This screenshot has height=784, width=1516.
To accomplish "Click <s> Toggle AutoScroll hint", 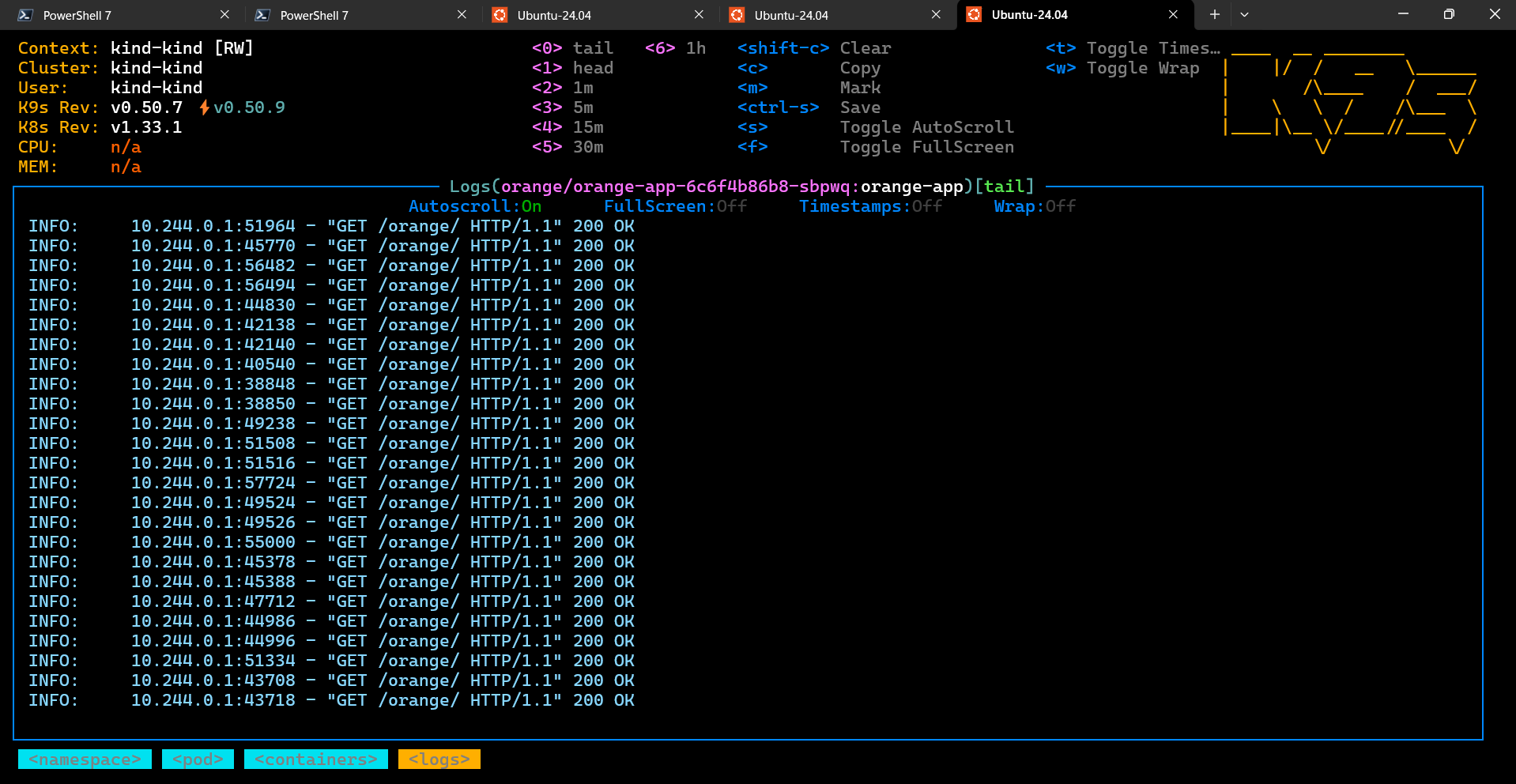I will click(x=876, y=127).
